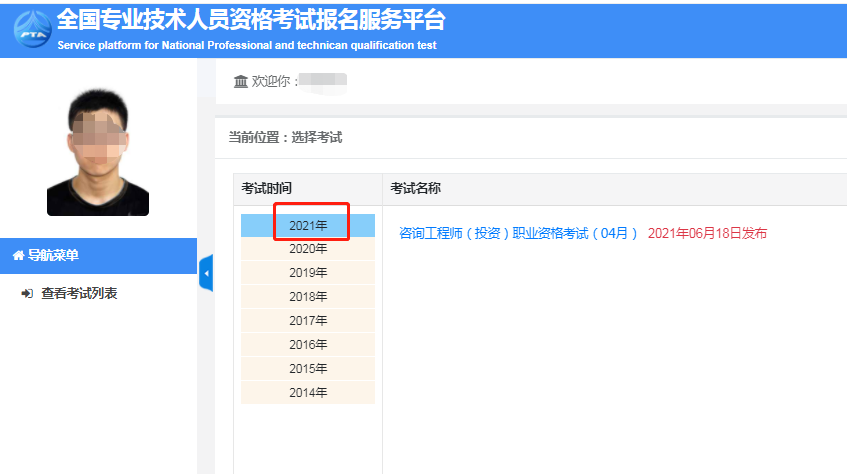This screenshot has height=474, width=847.
Task: Collapse the left sidebar with the arrow handle
Action: coord(206,273)
